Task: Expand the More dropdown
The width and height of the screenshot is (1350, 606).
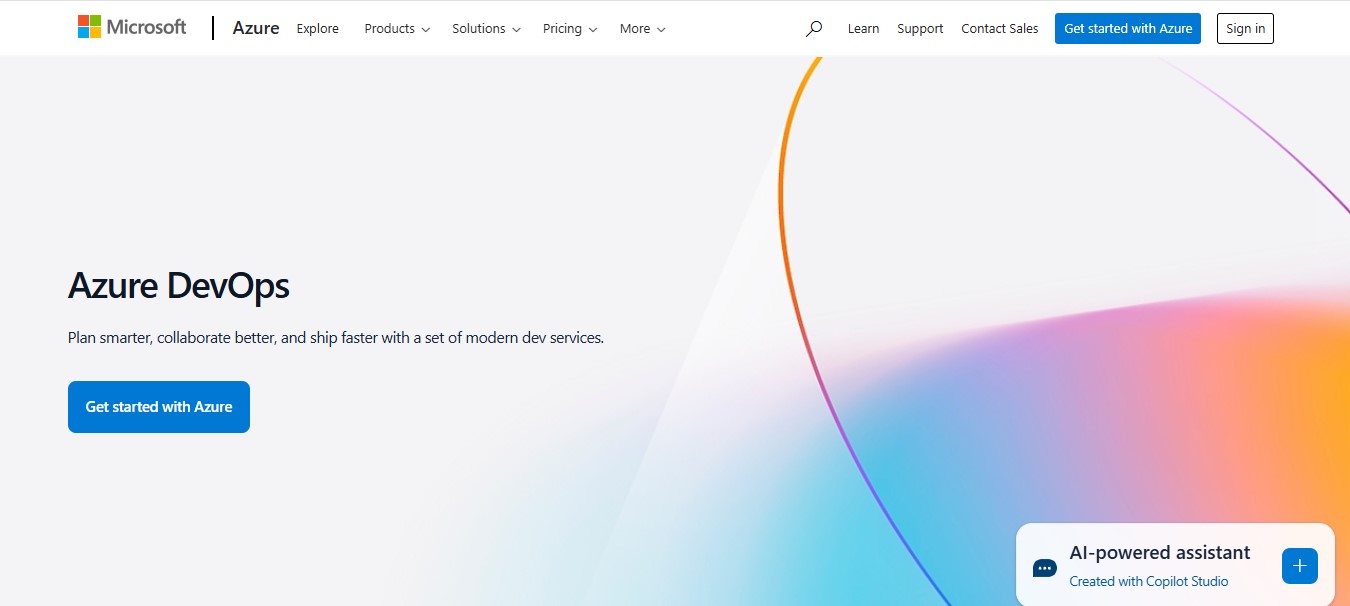Action: (641, 29)
